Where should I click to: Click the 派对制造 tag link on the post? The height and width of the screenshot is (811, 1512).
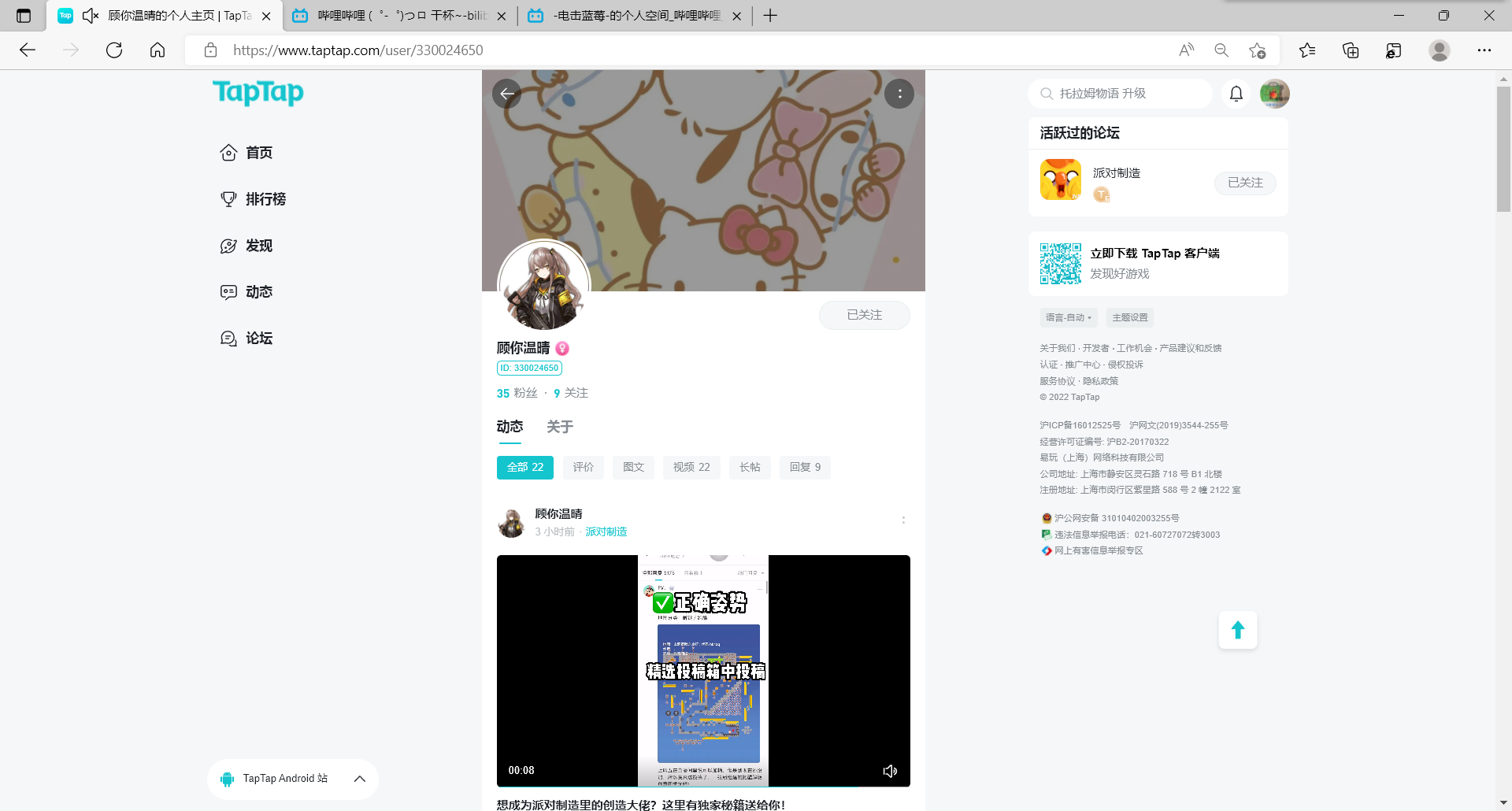[x=606, y=532]
